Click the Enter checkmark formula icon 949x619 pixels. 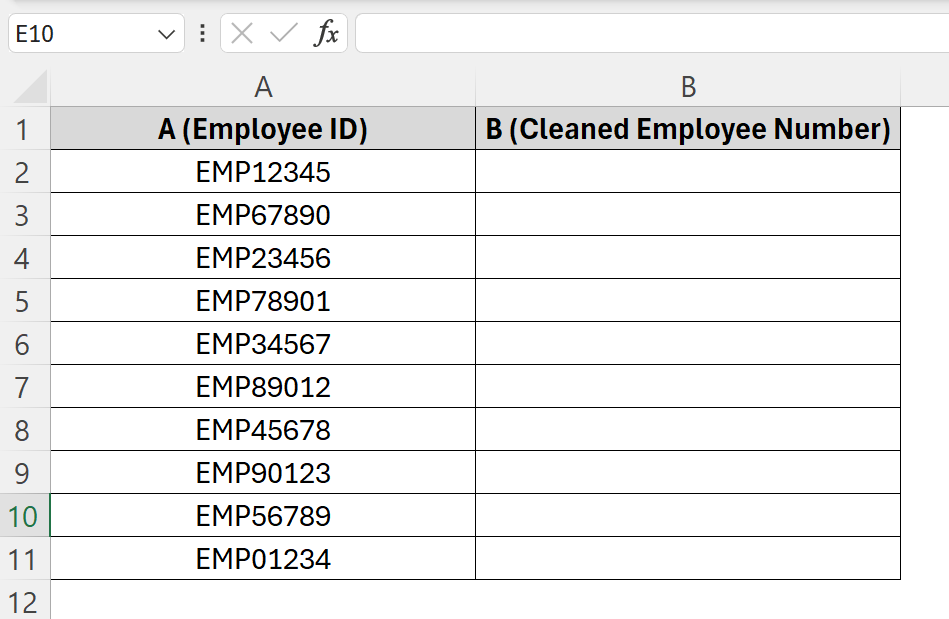(283, 33)
